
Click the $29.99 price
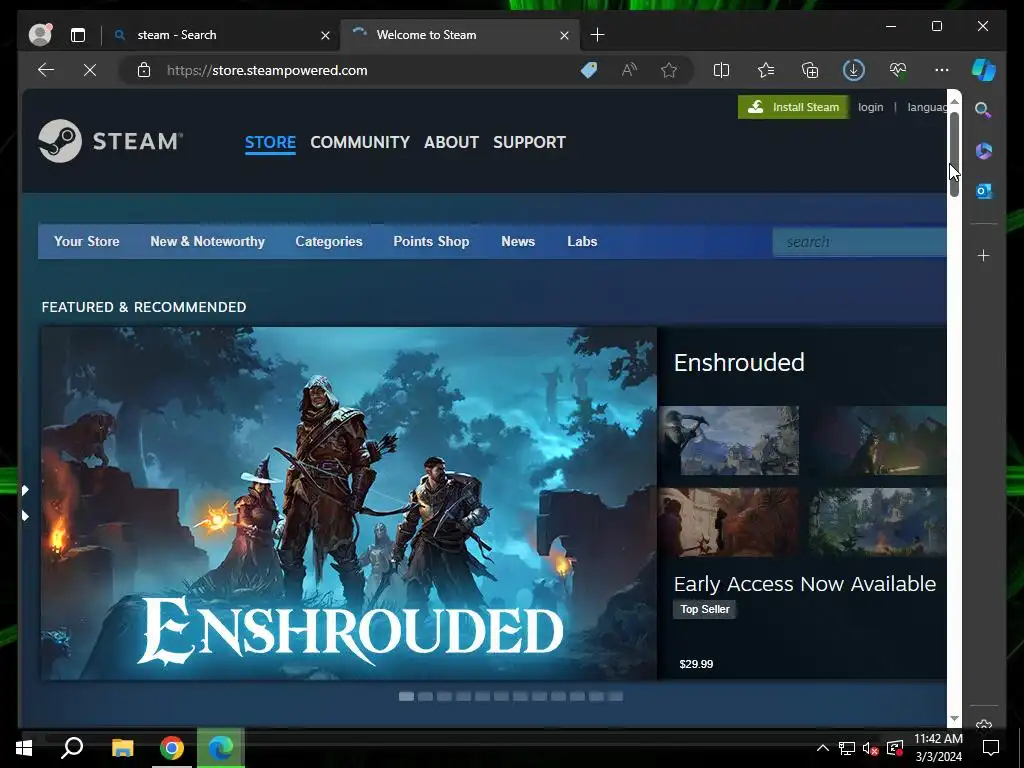pyautogui.click(x=696, y=664)
